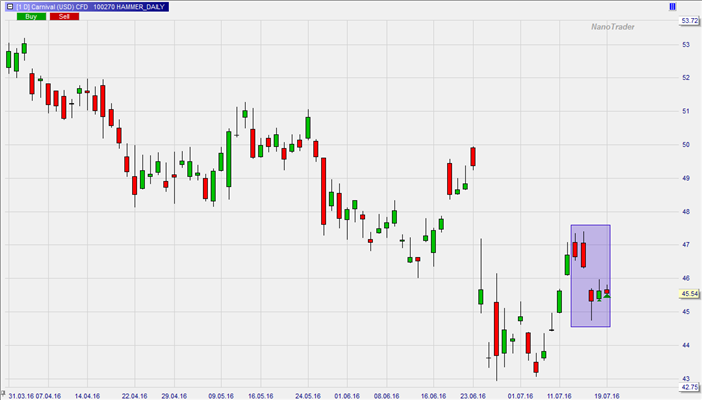
Task: Click the 29.04.16 date label
Action: (x=174, y=396)
